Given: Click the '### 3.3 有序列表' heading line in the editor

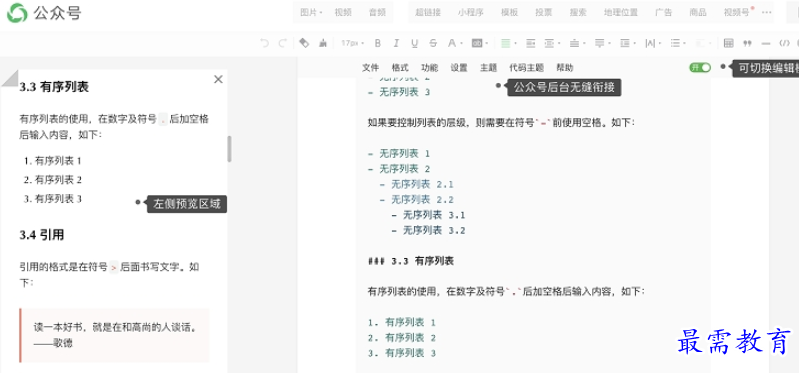Looking at the screenshot, I should (411, 261).
